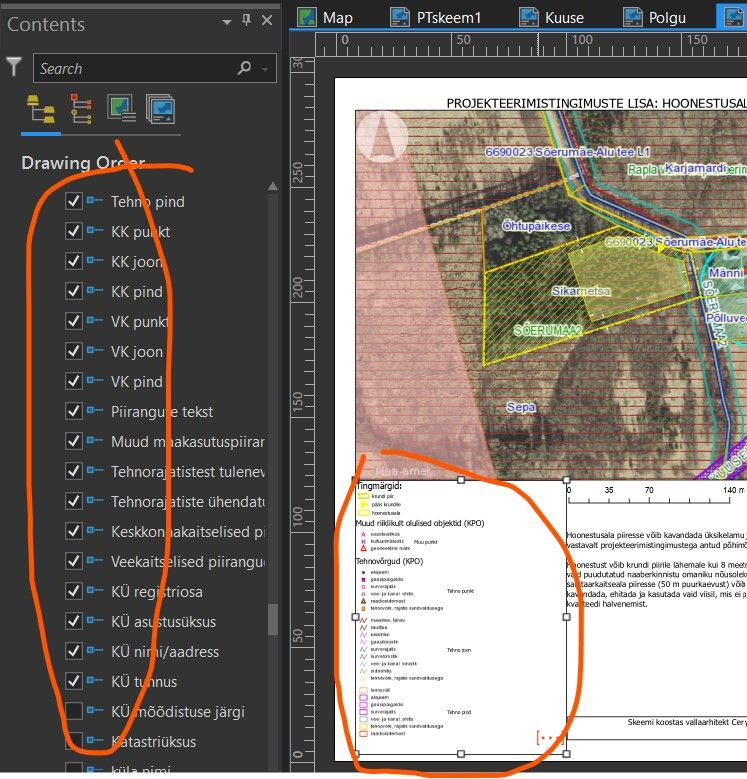Viewport: 747px width, 779px height.
Task: Uncheck the VK punkt layer
Action: (x=74, y=321)
